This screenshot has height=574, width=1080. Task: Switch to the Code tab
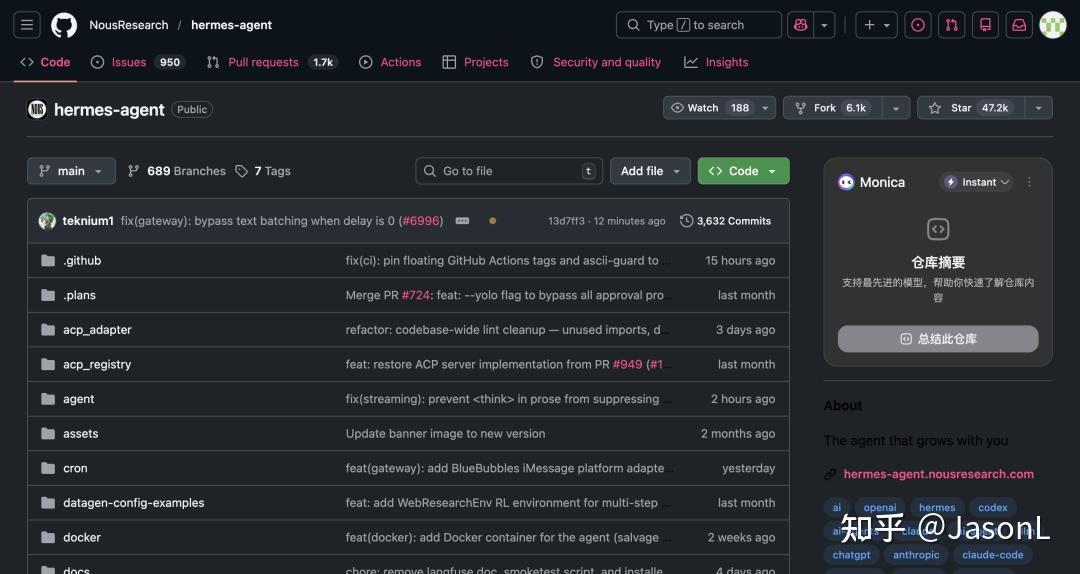pyautogui.click(x=45, y=62)
